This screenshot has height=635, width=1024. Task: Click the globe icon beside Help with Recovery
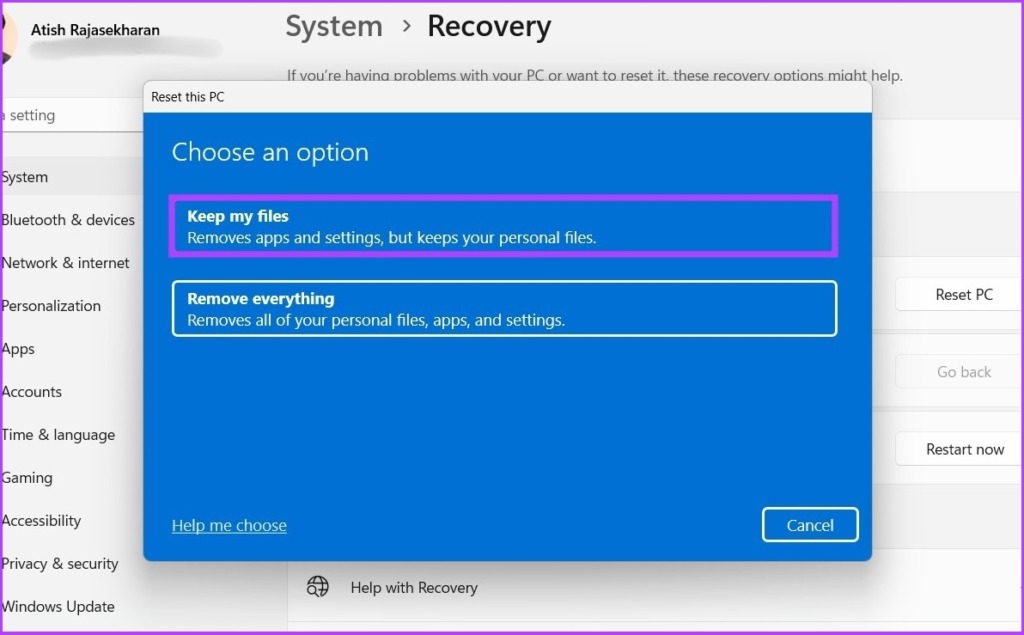tap(317, 587)
